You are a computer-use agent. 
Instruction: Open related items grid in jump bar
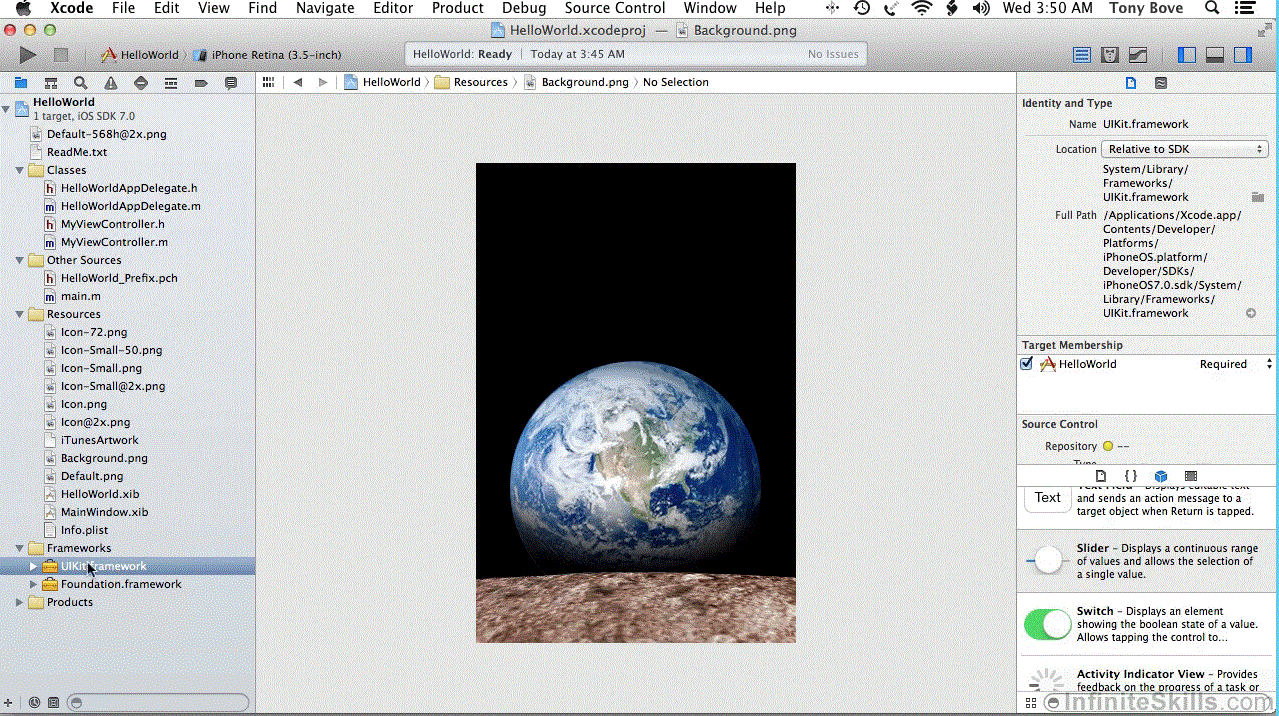click(x=268, y=82)
